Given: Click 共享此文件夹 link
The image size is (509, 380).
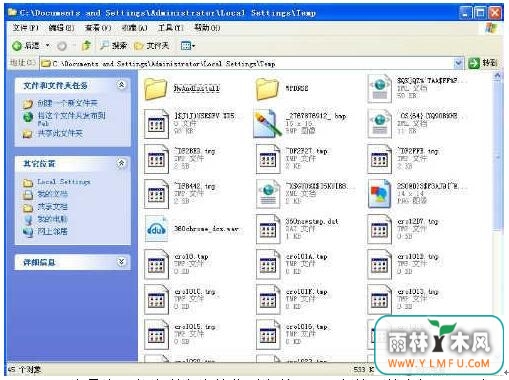Looking at the screenshot, I should [x=60, y=134].
